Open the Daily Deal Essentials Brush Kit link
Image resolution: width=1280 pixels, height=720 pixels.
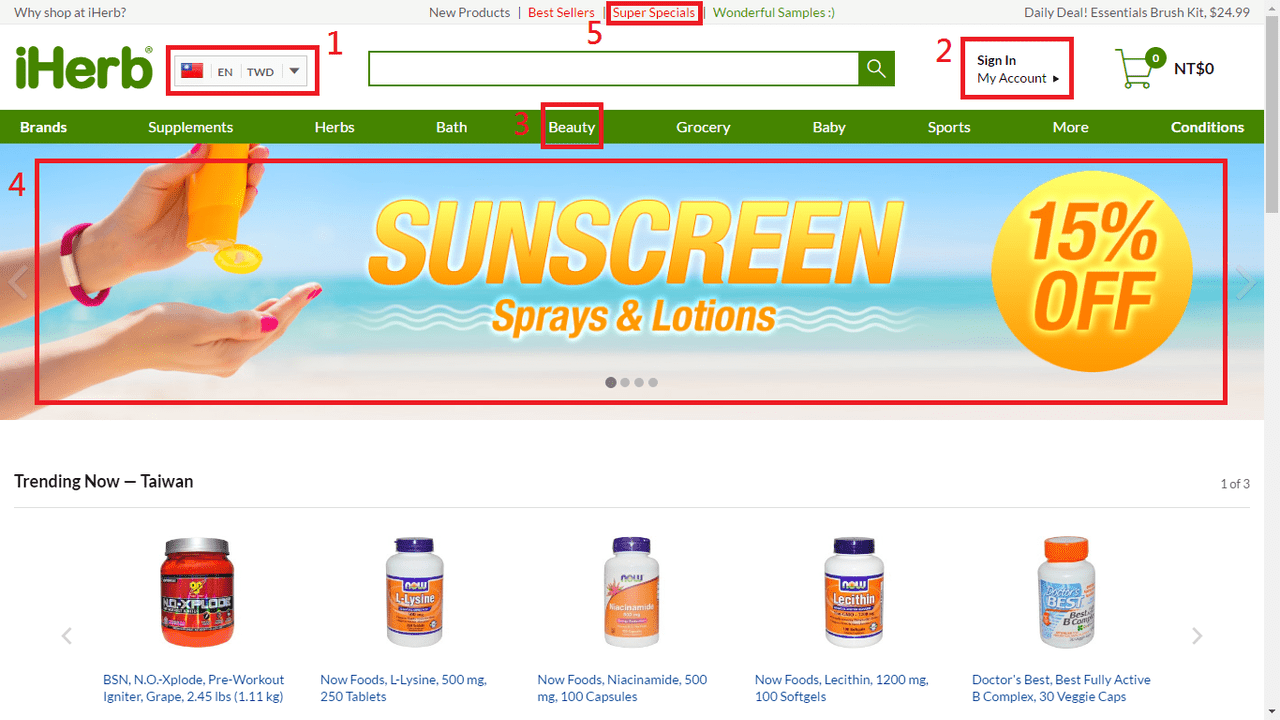[1137, 13]
